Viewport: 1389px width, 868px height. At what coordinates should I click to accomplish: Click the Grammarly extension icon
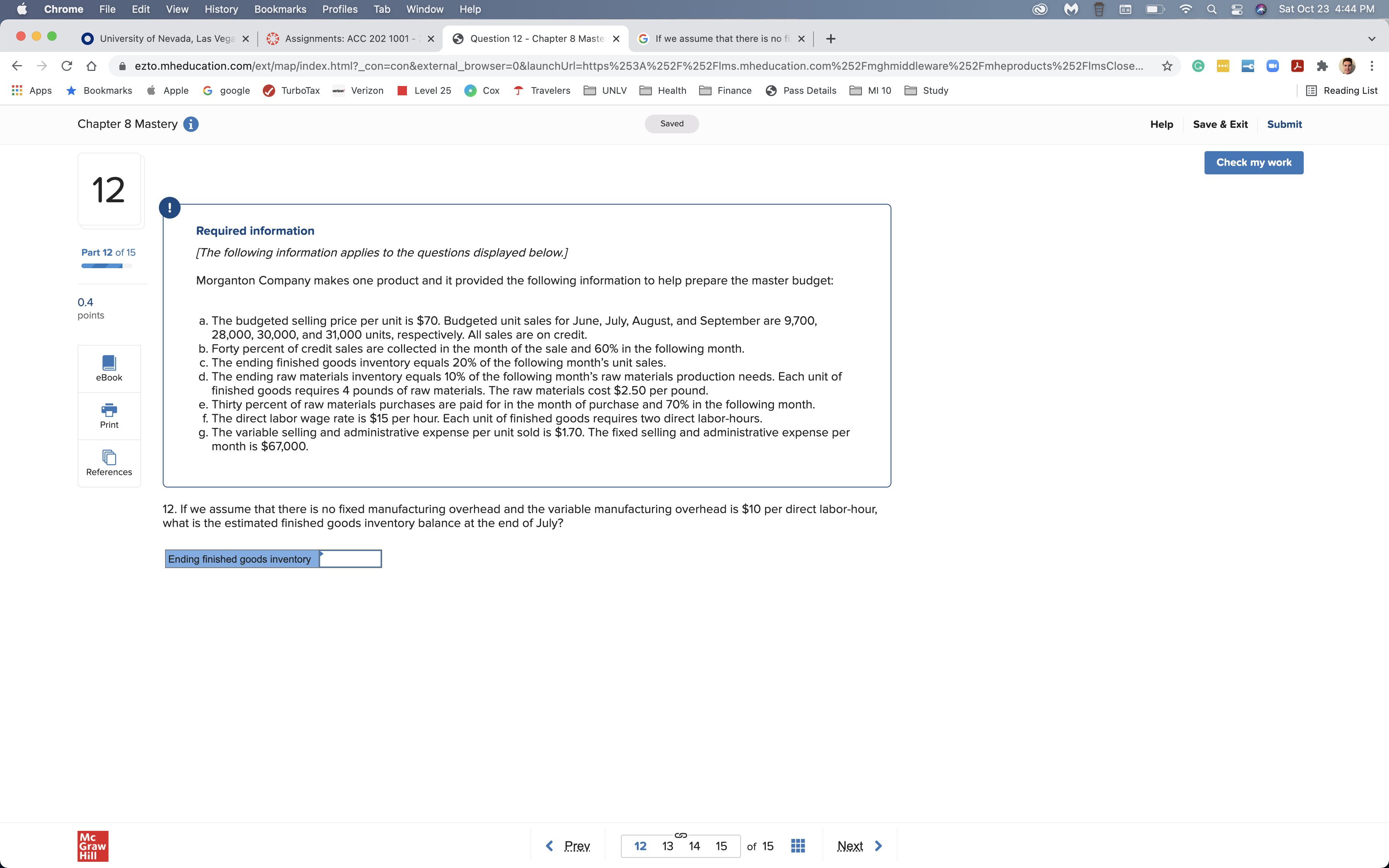1198,65
